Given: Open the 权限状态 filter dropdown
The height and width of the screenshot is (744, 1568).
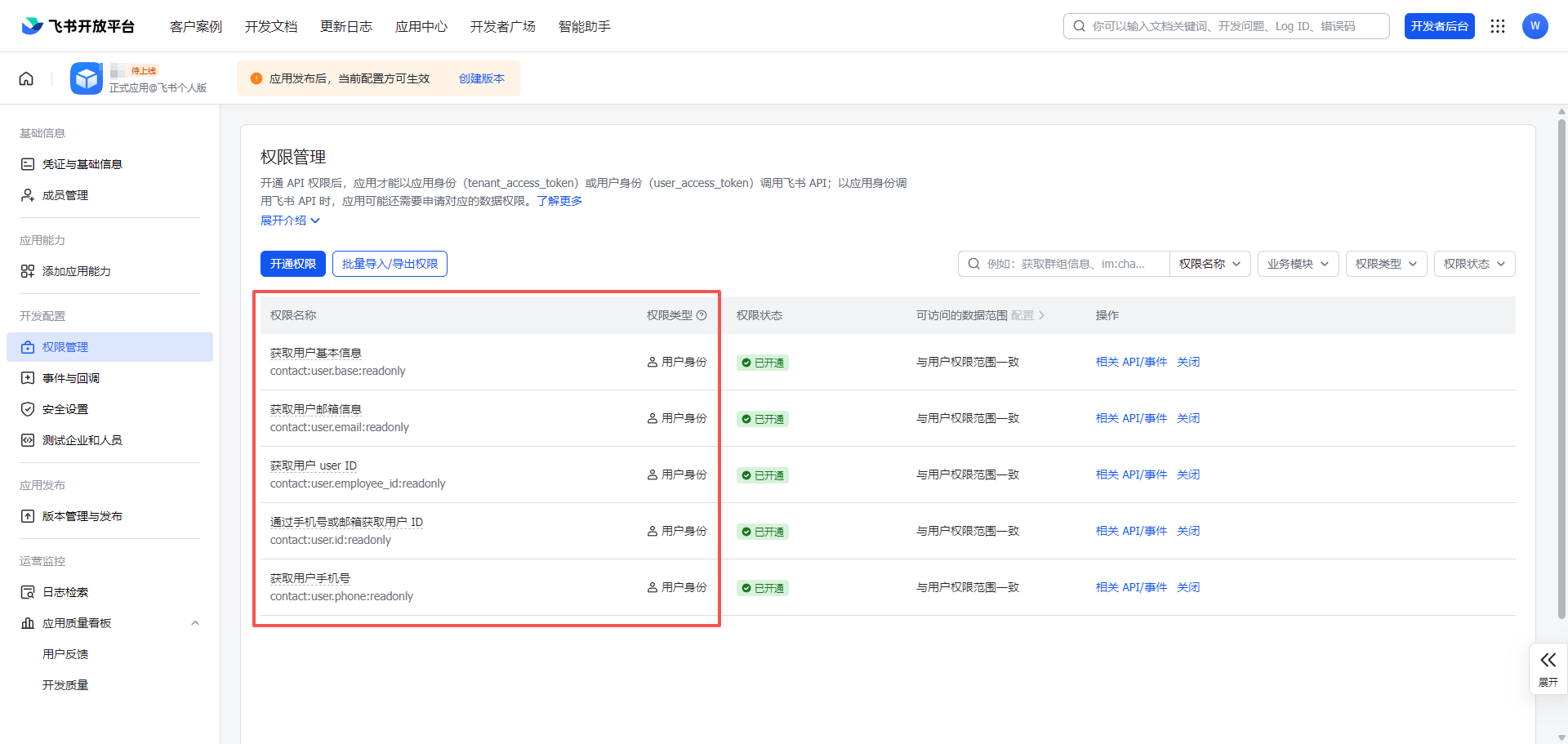Looking at the screenshot, I should pos(1474,264).
